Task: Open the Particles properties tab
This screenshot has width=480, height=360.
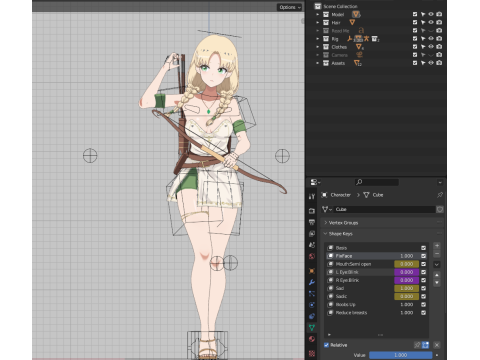Action: [312, 294]
